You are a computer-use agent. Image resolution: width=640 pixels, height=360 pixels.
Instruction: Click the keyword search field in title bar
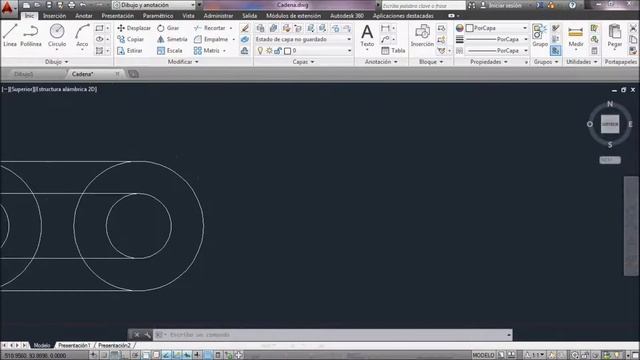click(x=423, y=5)
